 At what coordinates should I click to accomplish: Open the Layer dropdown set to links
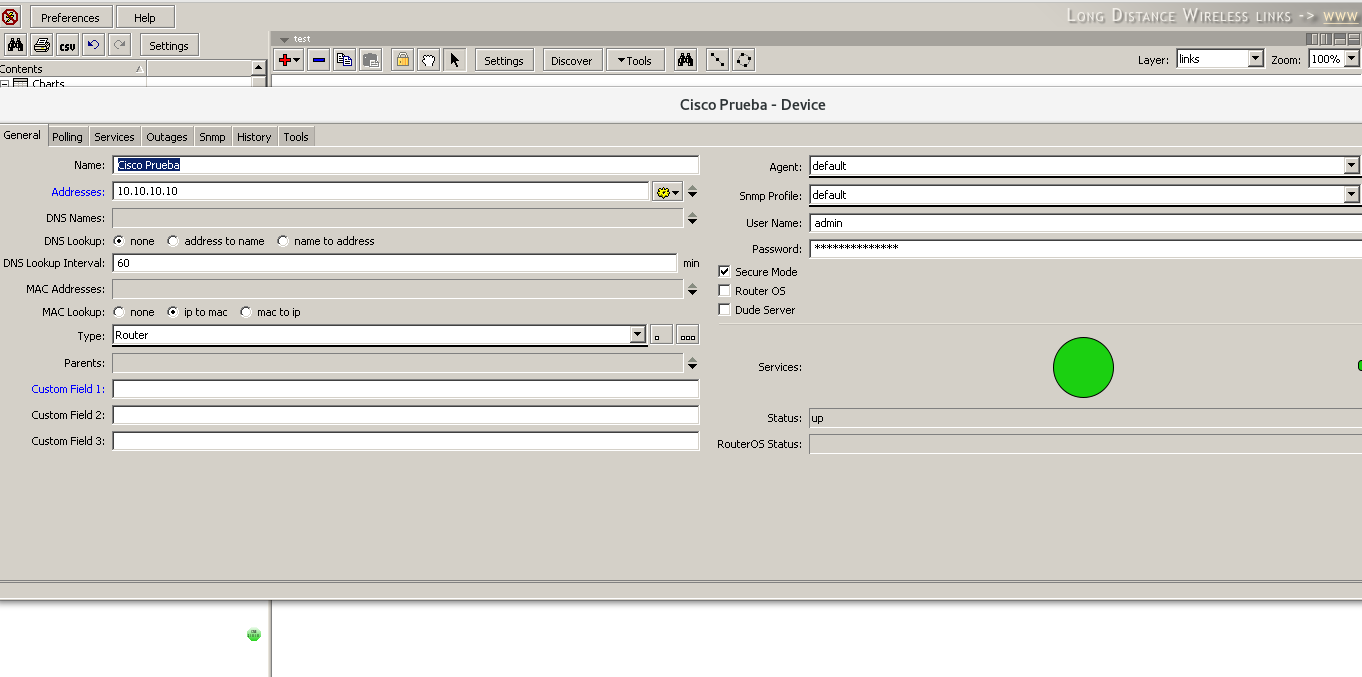pyautogui.click(x=1256, y=59)
